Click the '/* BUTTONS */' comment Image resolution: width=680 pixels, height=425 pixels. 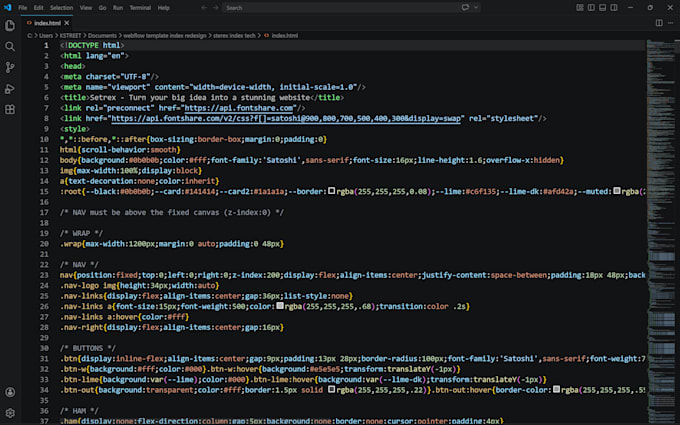click(x=88, y=348)
